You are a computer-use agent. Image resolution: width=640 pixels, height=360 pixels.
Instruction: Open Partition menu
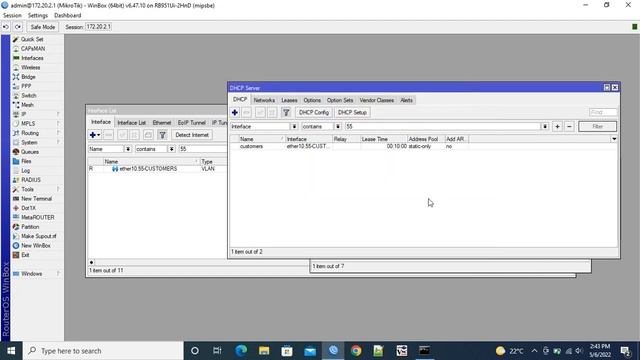coord(30,227)
